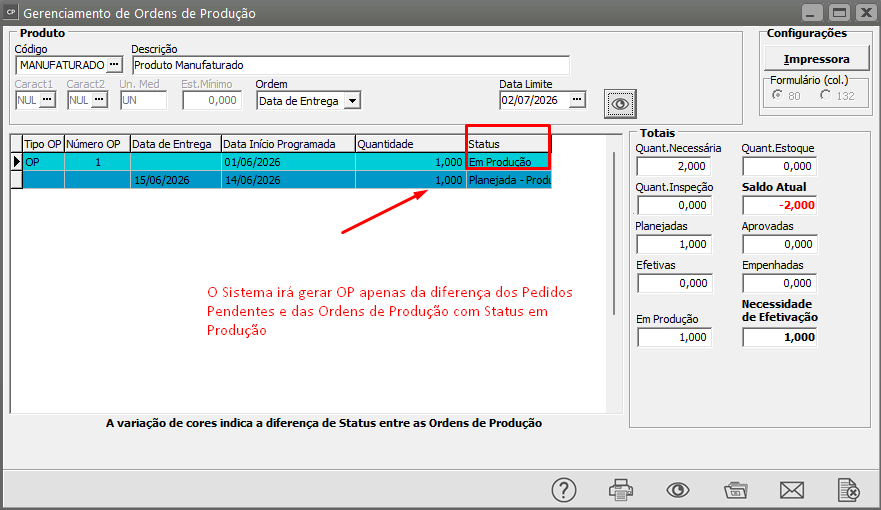Click the printer icon in bottom toolbar
881x510 pixels.
point(621,490)
